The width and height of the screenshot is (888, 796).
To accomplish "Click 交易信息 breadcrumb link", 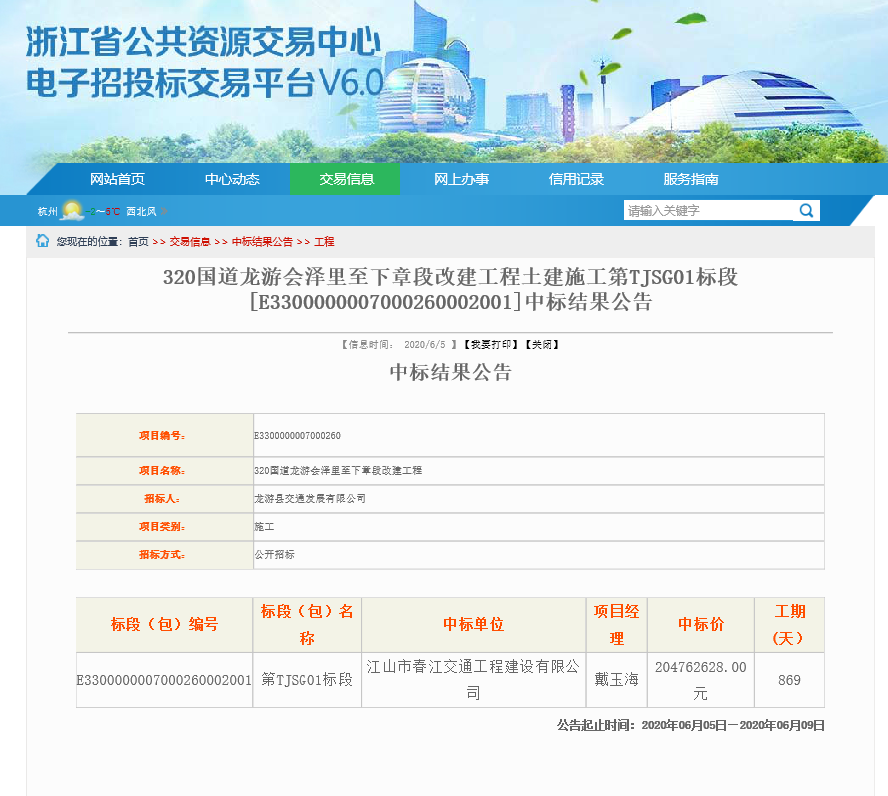I will point(190,242).
